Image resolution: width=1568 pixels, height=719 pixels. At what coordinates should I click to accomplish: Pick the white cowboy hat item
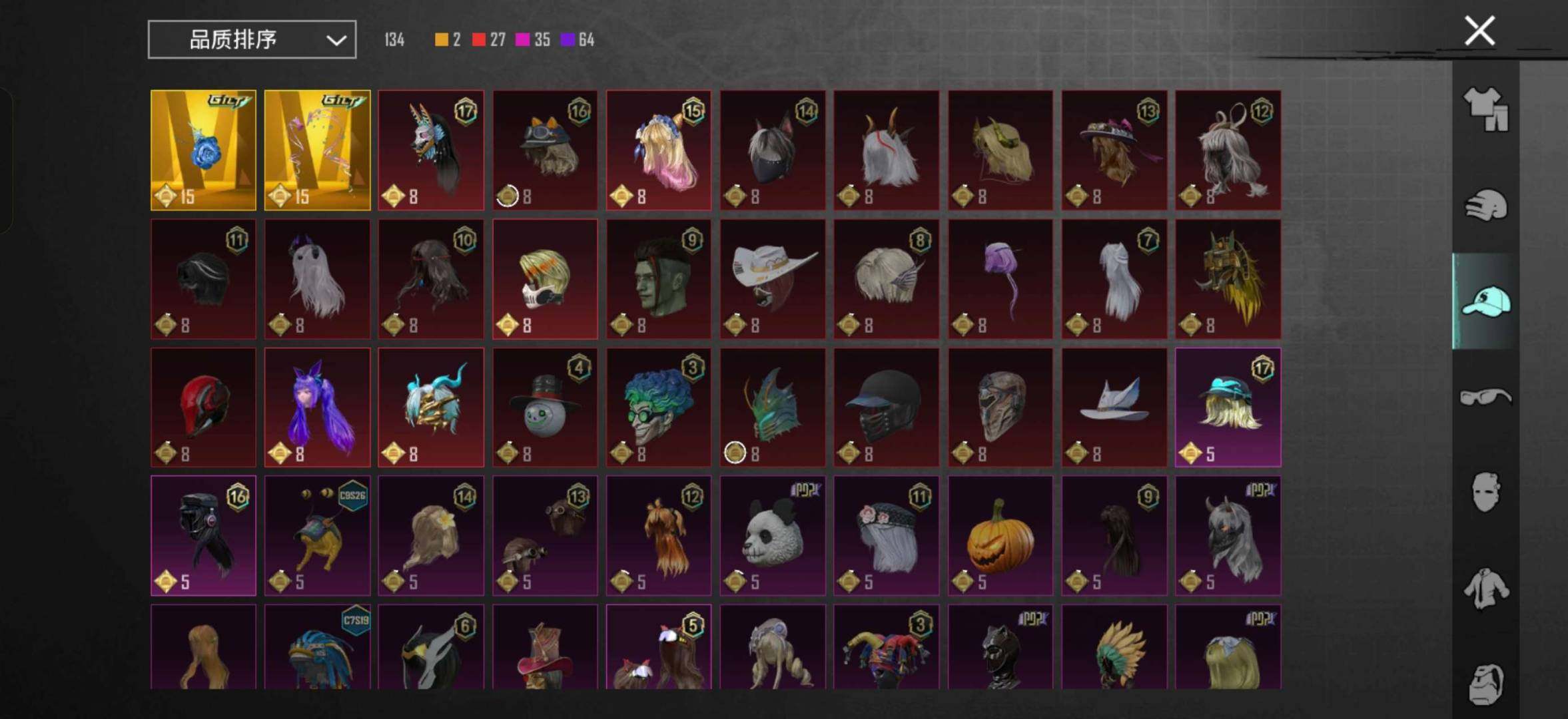click(x=773, y=279)
